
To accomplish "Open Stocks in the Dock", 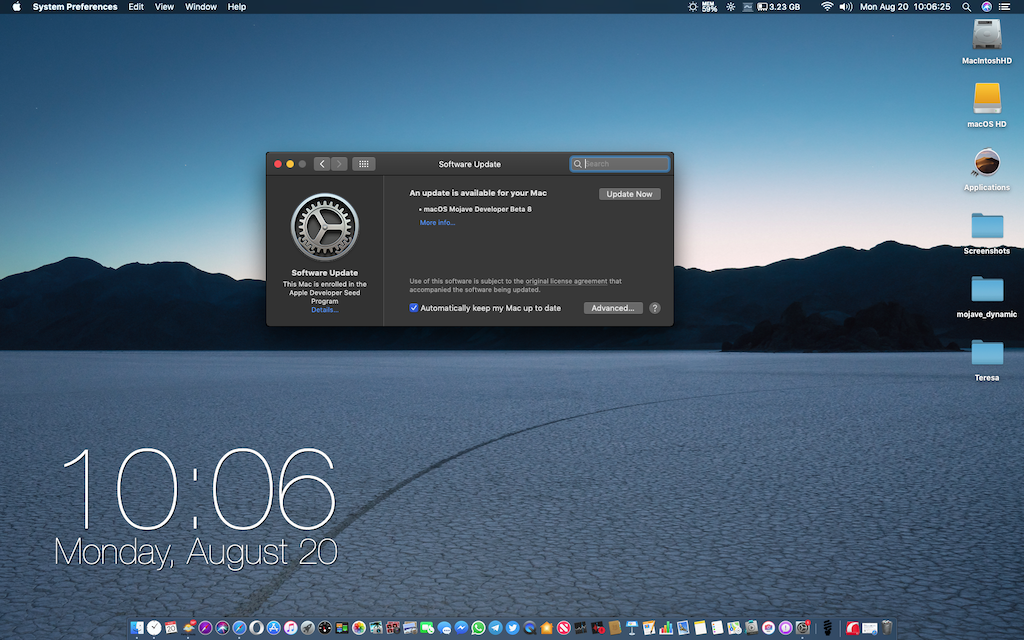I will [x=581, y=628].
